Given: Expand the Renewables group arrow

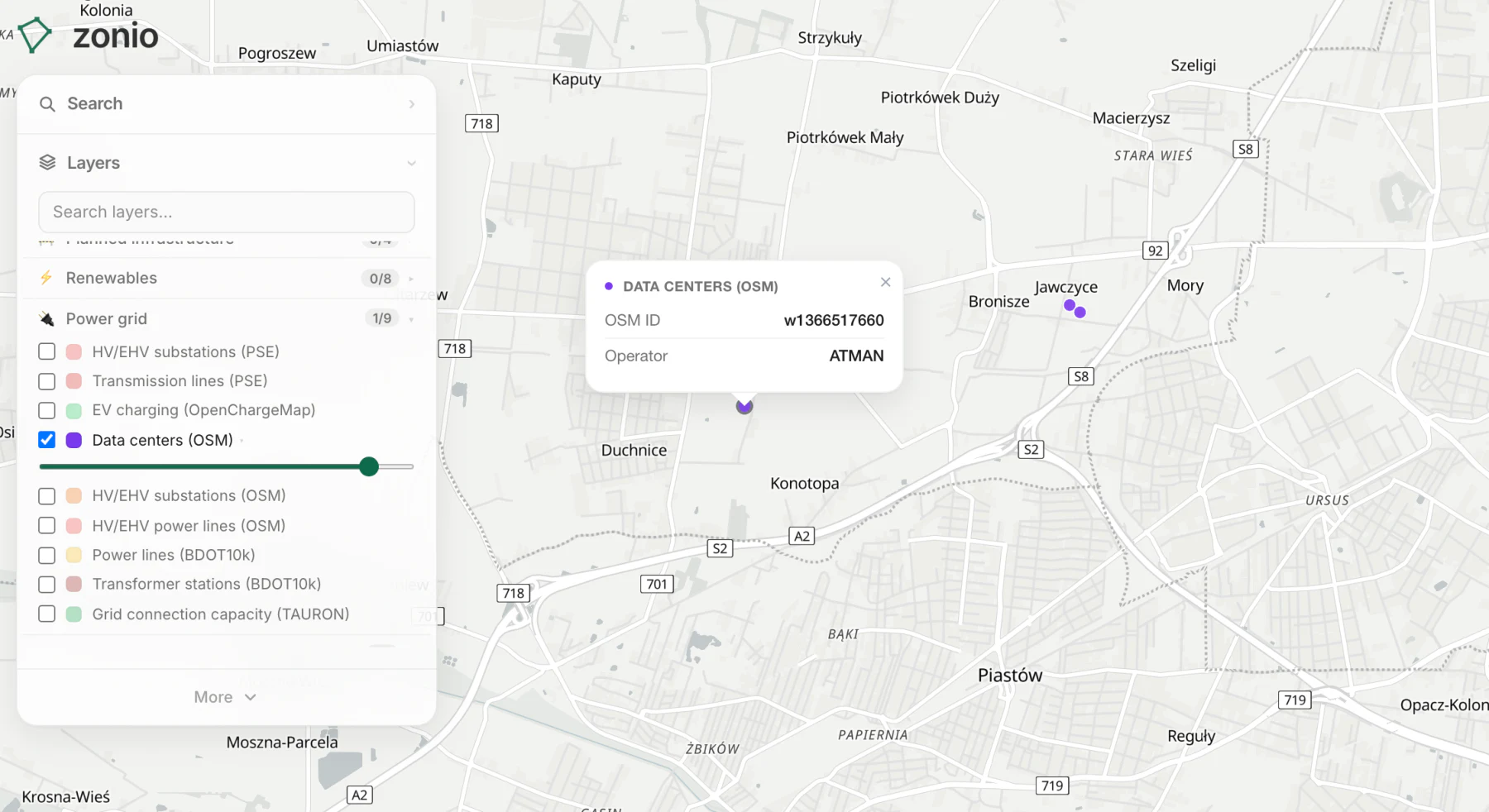Looking at the screenshot, I should point(411,279).
